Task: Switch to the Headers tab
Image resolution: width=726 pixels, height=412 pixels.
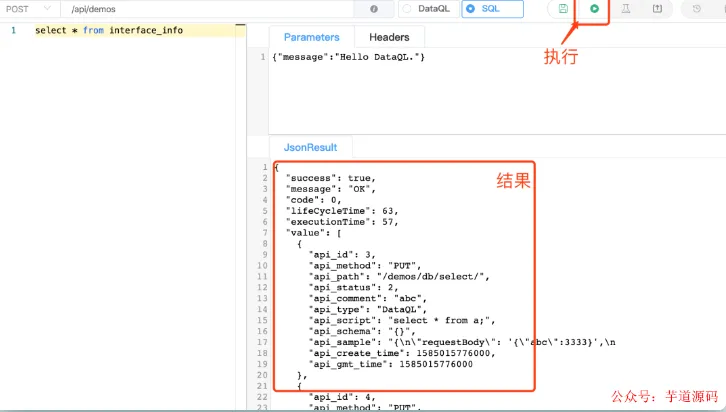Action: [x=389, y=37]
